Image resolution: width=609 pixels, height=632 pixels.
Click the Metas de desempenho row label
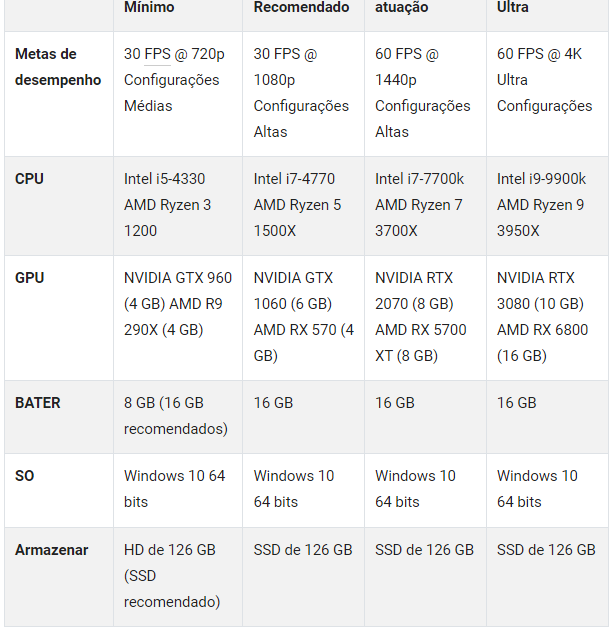(58, 67)
